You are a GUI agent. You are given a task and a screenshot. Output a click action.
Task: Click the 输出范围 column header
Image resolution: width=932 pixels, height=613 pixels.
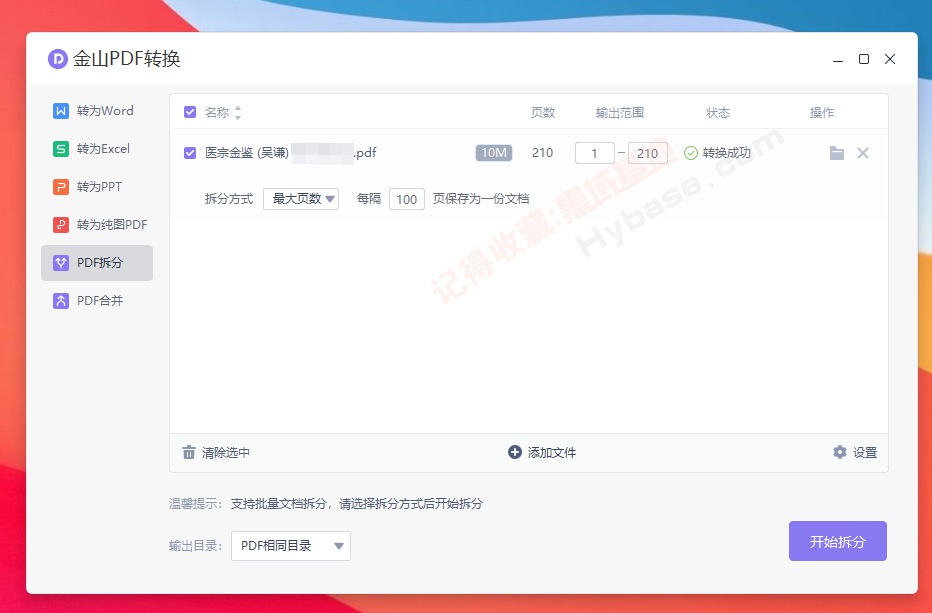coord(620,113)
